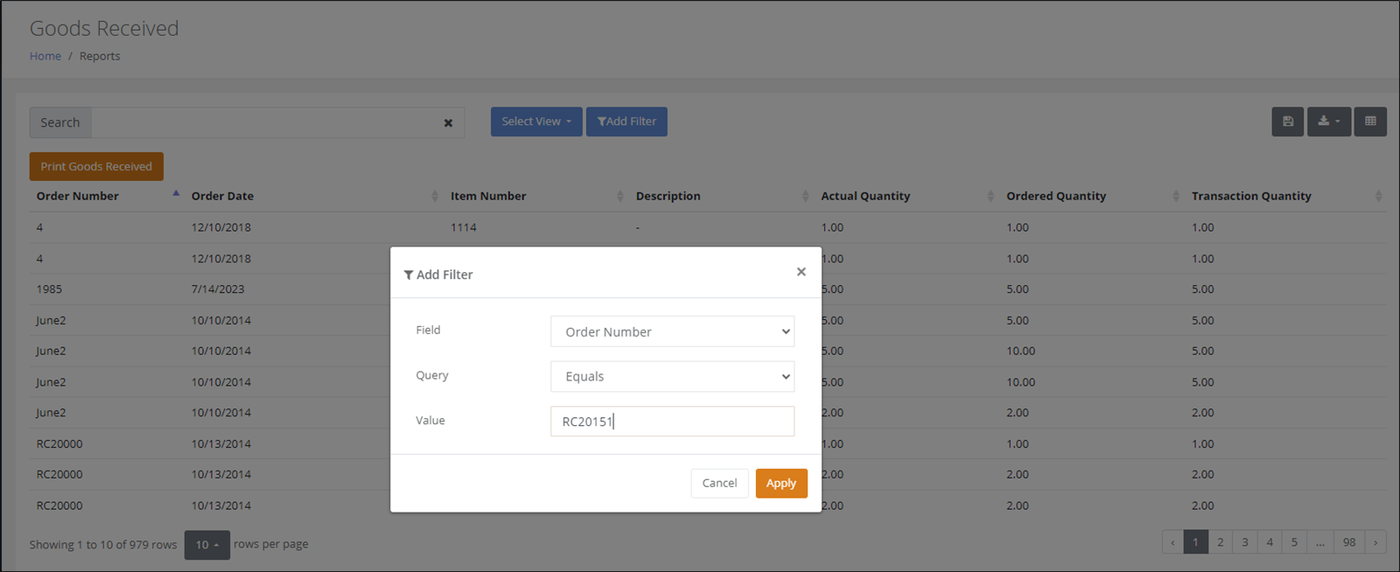Select current page 1 in pagination
Screen dimensions: 1400x572
(1195, 542)
